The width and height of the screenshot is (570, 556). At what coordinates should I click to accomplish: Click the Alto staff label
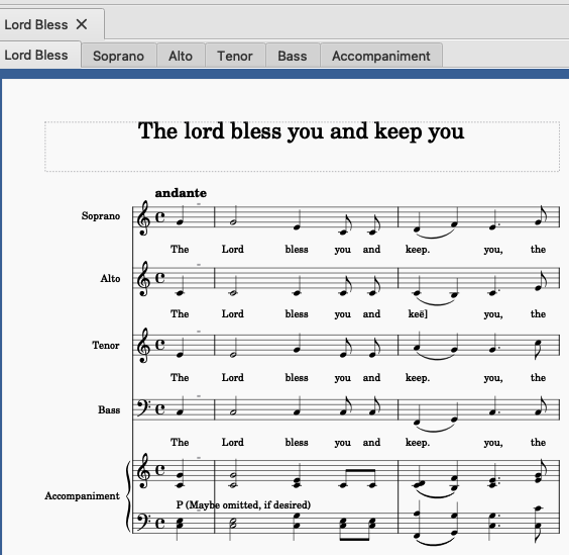pyautogui.click(x=111, y=279)
